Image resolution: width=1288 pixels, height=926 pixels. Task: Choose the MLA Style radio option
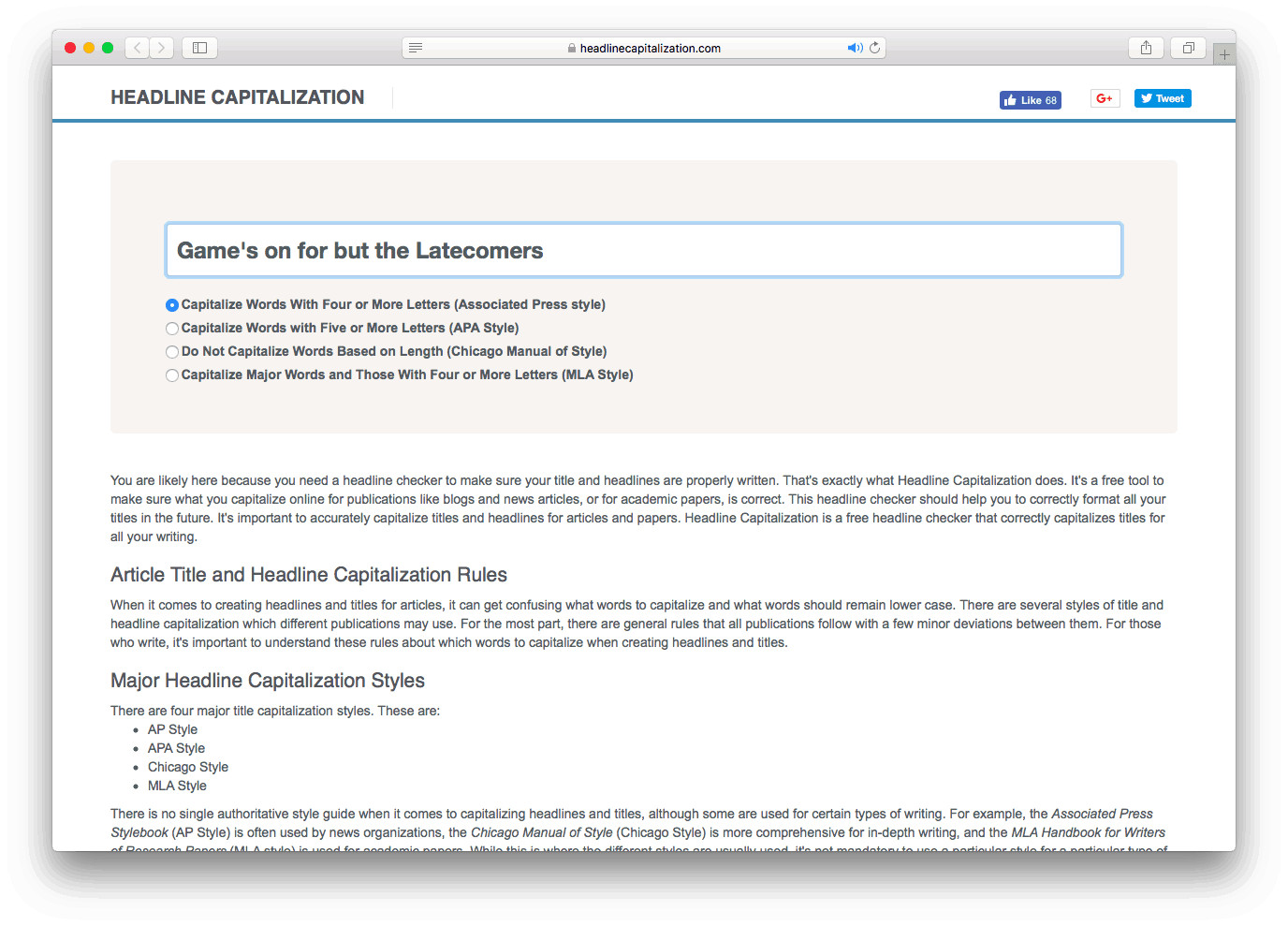click(x=172, y=375)
